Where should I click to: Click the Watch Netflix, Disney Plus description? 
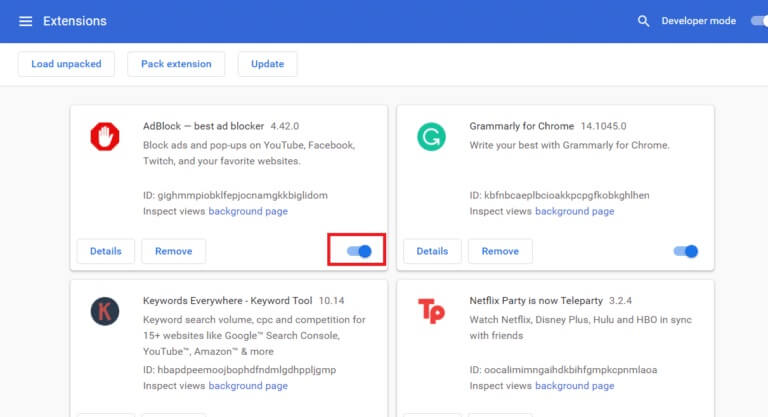(x=580, y=327)
